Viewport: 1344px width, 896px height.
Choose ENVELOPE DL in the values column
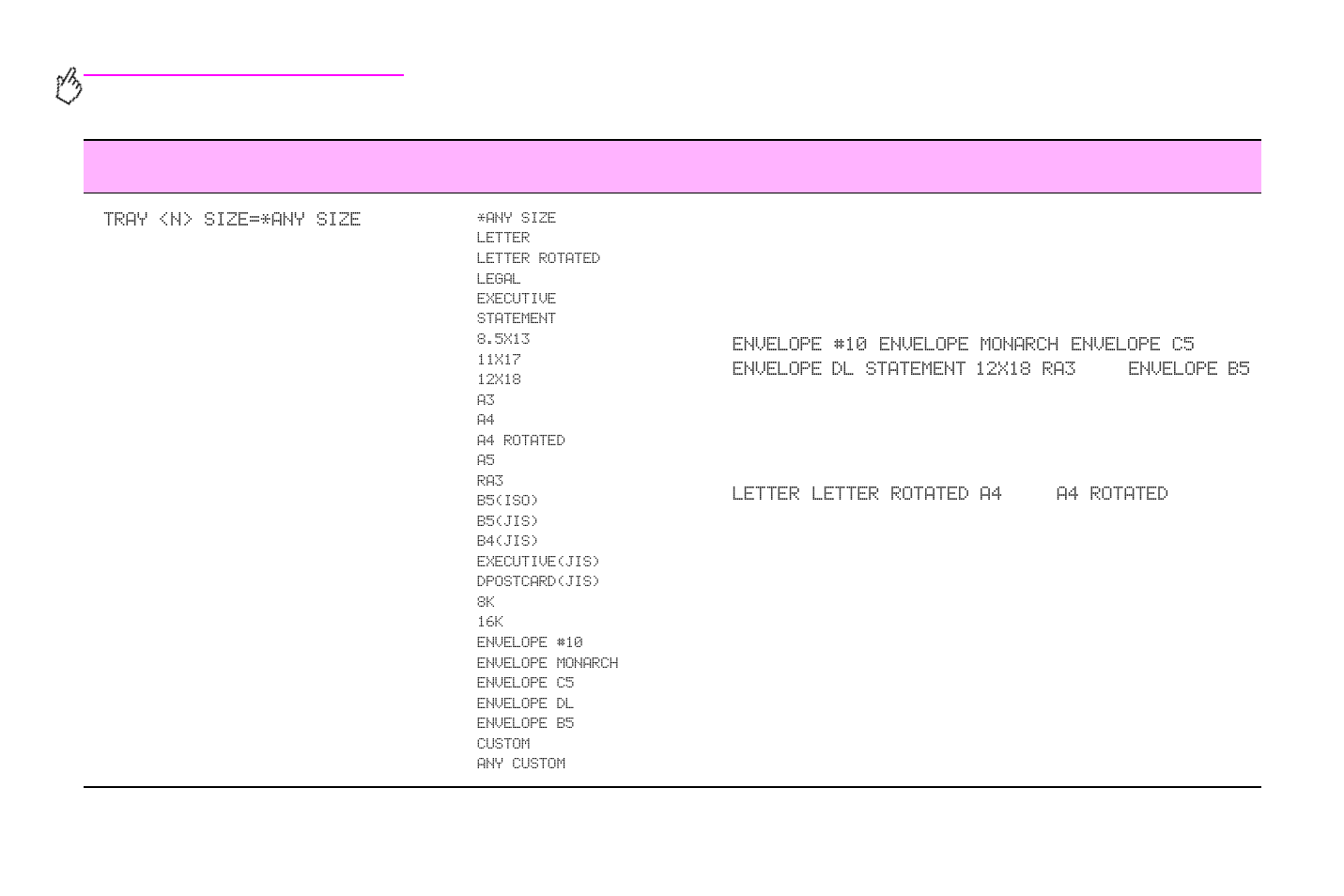524,703
